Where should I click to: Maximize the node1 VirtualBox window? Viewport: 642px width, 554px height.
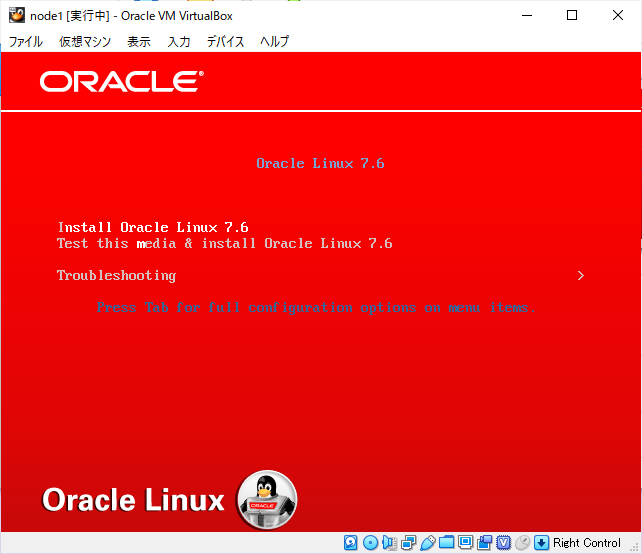pyautogui.click(x=572, y=16)
